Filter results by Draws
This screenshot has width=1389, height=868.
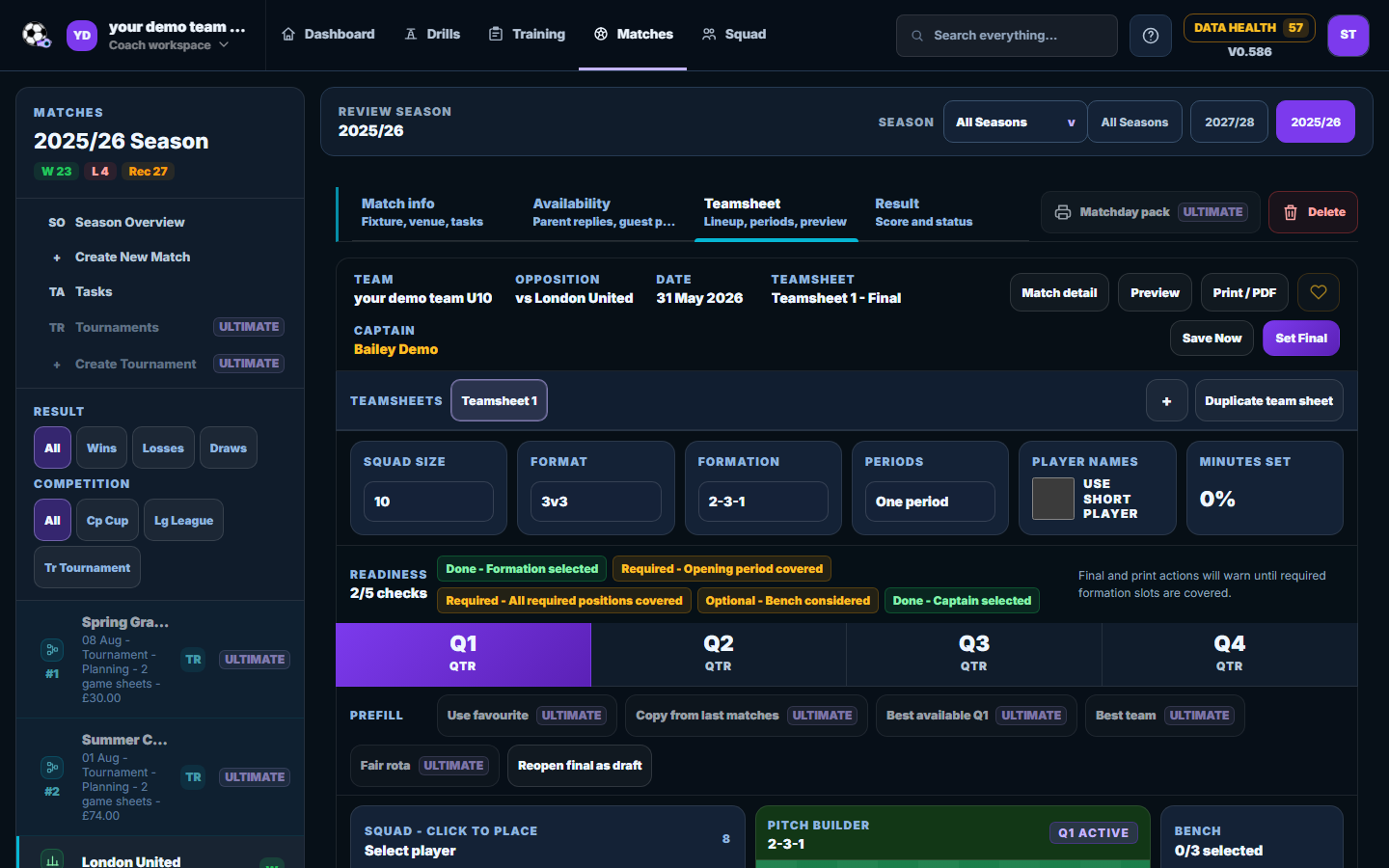click(x=228, y=448)
